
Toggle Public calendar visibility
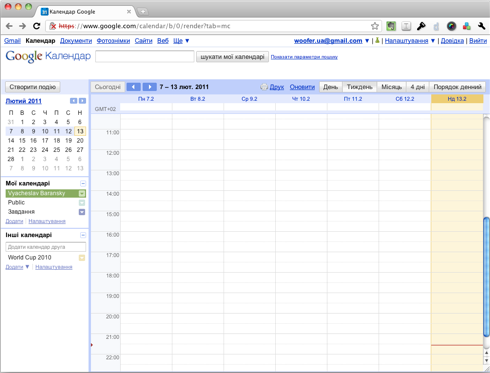pyautogui.click(x=16, y=203)
